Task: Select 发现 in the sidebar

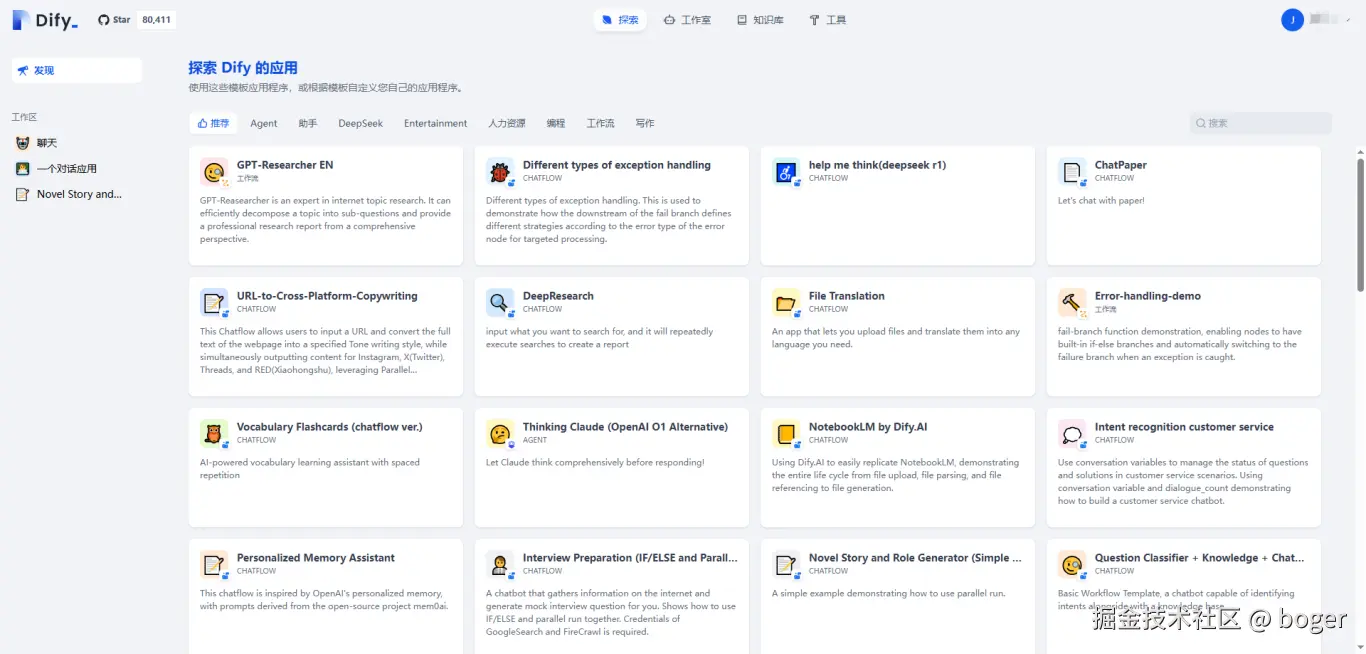Action: tap(77, 70)
